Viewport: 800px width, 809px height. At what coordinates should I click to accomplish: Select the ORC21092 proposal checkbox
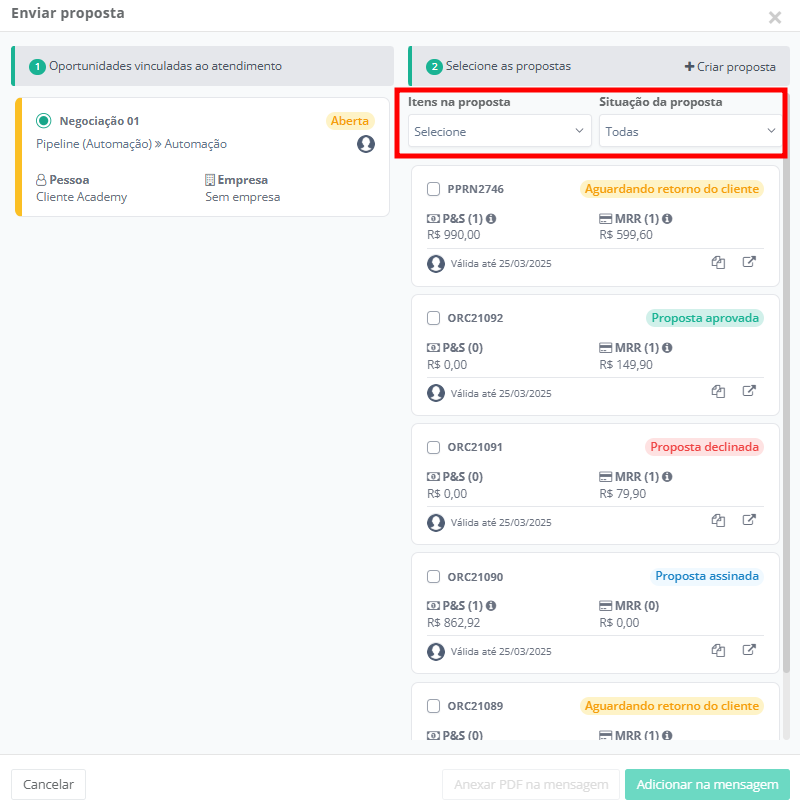coord(434,318)
